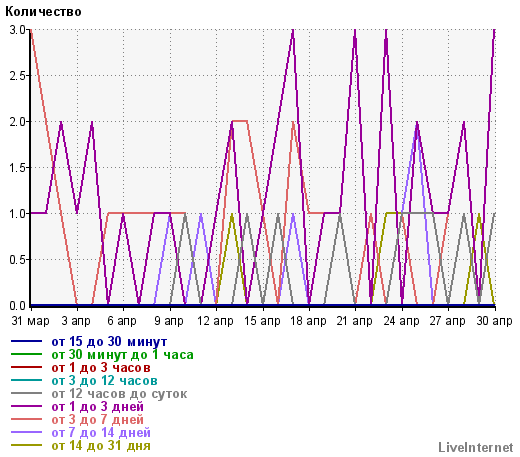520x457 pixels.
Task: Click the dark blue legend line swatch
Action: [26, 341]
